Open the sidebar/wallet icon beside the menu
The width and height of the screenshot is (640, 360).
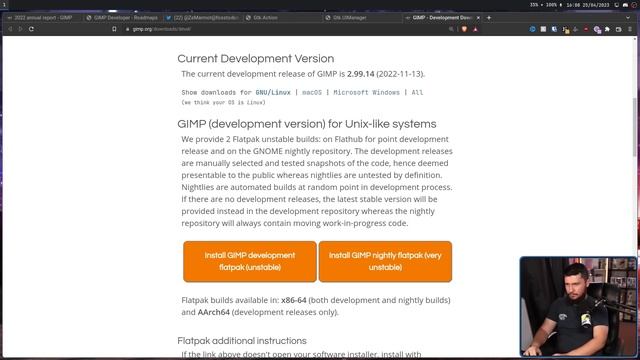pyautogui.click(x=619, y=29)
